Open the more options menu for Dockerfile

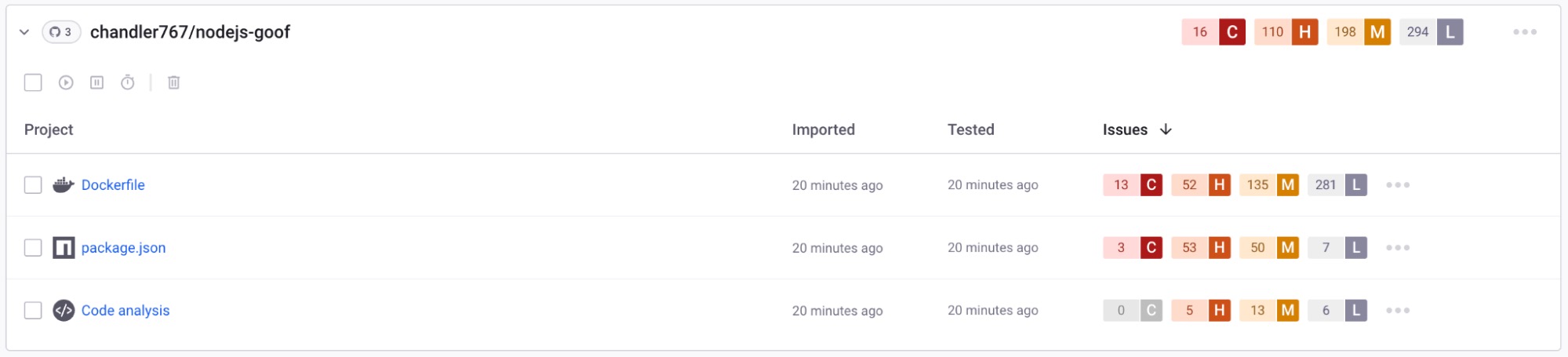[1398, 185]
